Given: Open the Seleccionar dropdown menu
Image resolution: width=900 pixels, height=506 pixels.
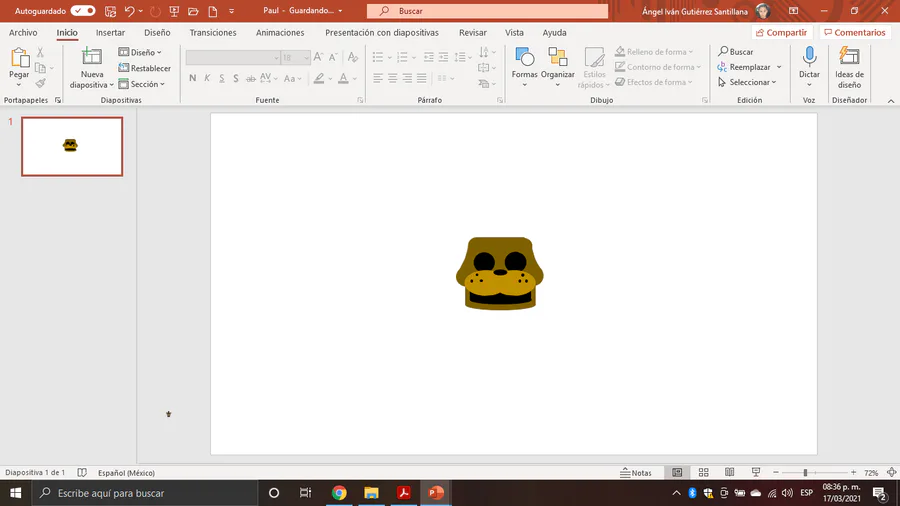Looking at the screenshot, I should coord(748,82).
